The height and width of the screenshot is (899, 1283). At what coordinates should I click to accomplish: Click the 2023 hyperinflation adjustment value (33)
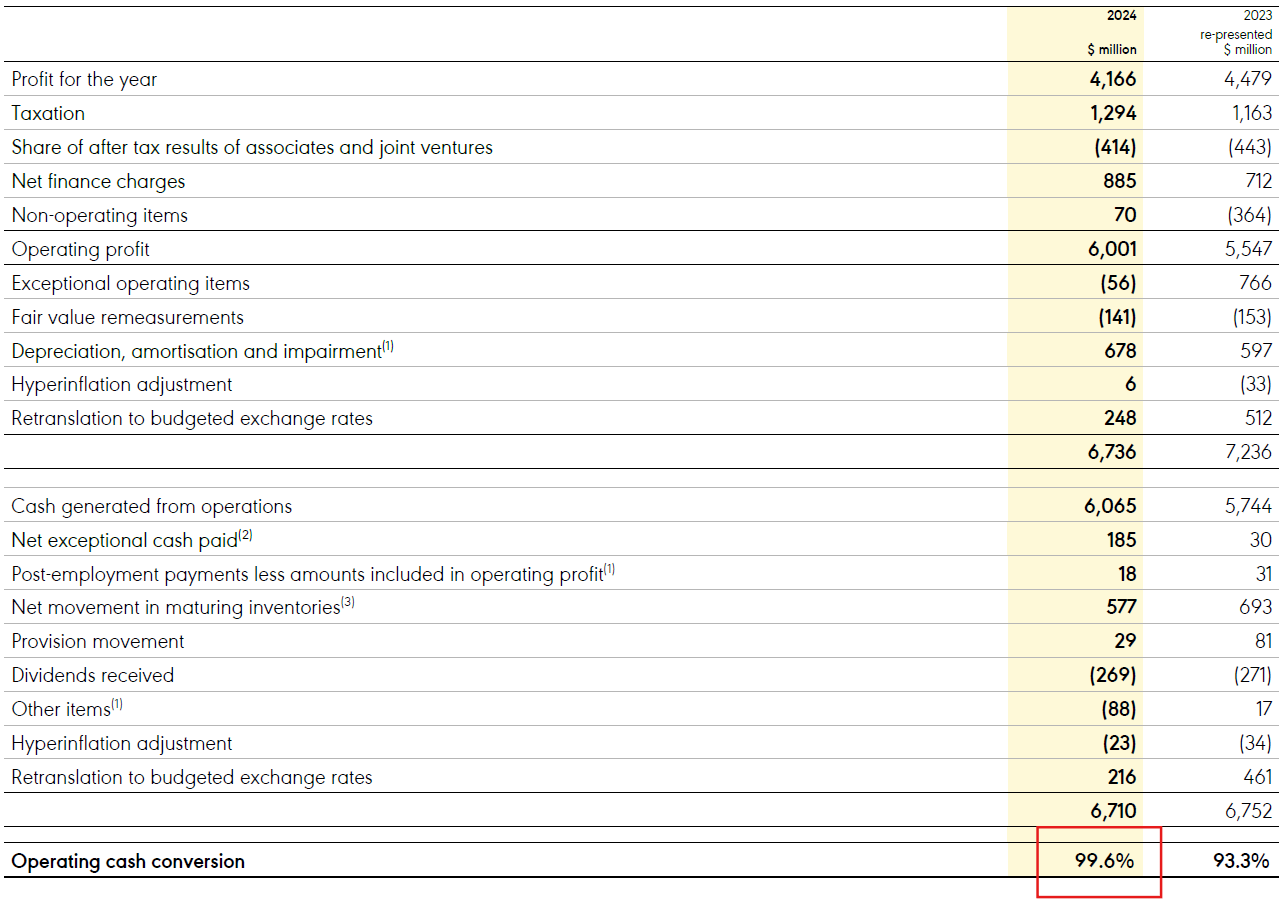coord(1256,384)
